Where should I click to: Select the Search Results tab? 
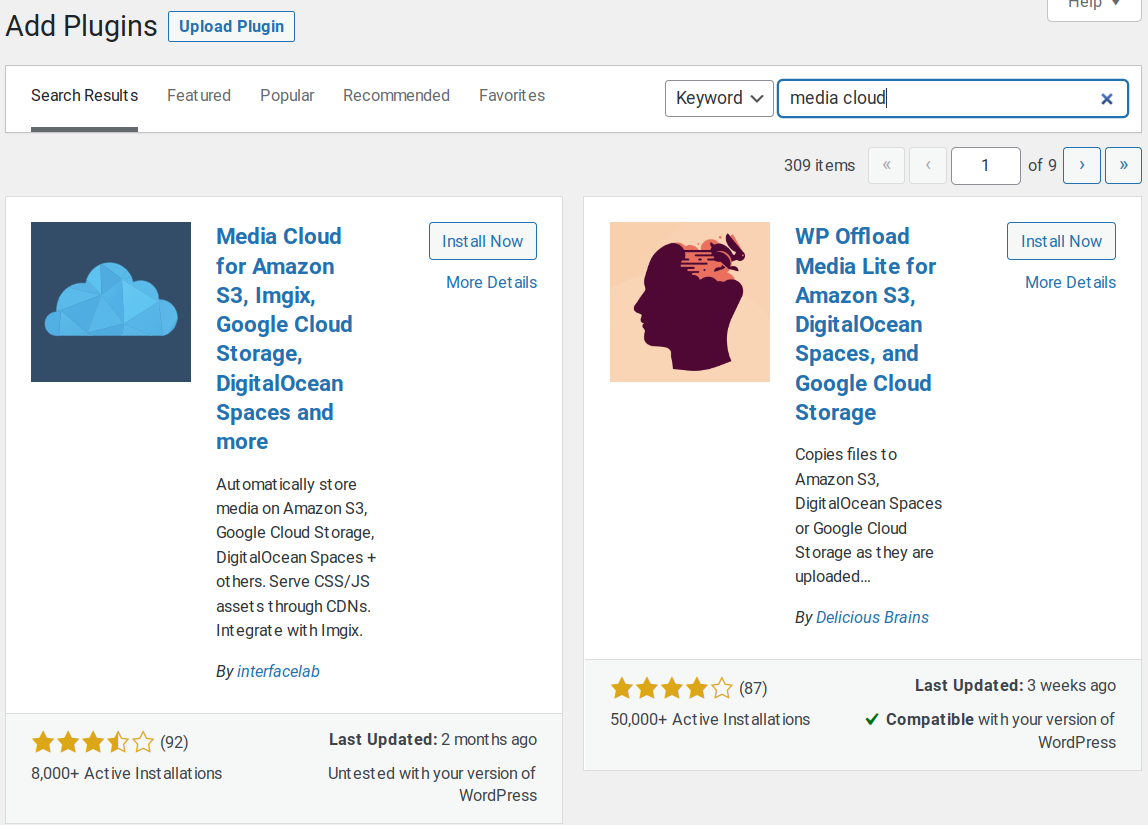(x=84, y=95)
